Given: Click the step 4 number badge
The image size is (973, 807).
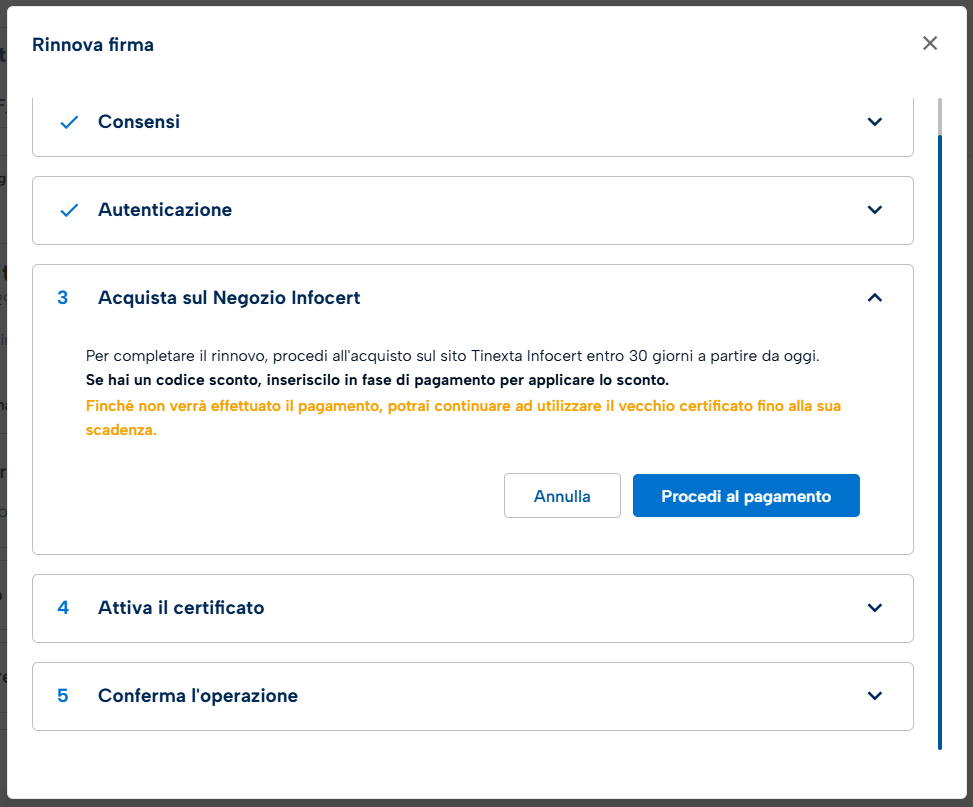Looking at the screenshot, I should pos(63,608).
